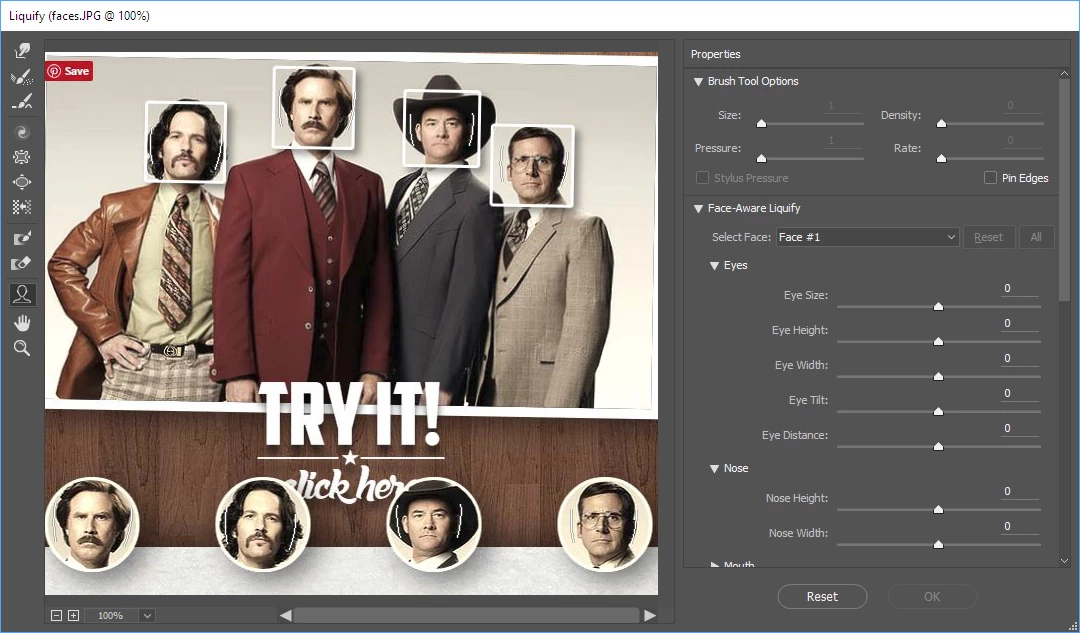This screenshot has width=1080, height=633.
Task: Select the Smooth tool
Action: [22, 102]
